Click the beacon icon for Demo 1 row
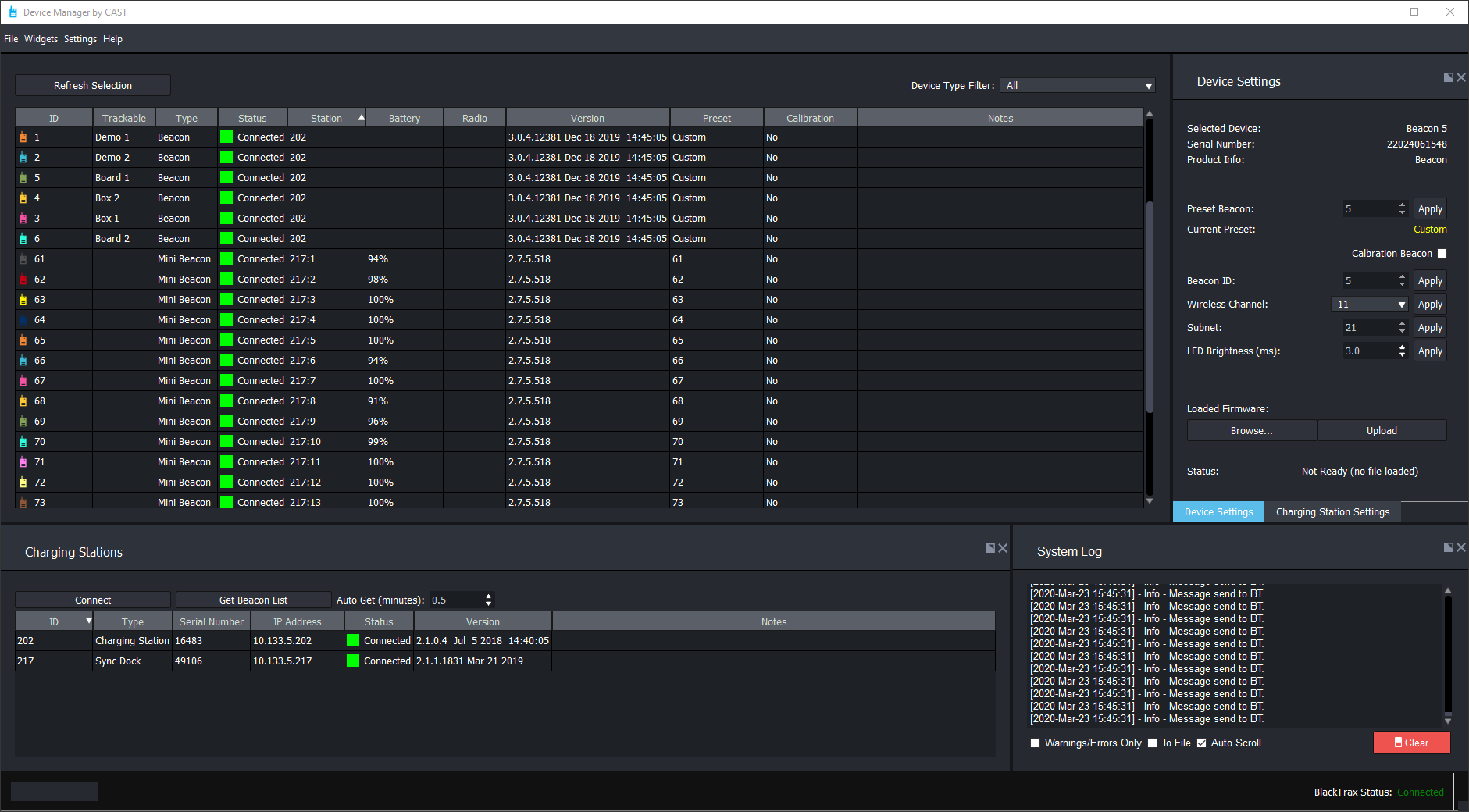The width and height of the screenshot is (1469, 812). [x=23, y=137]
